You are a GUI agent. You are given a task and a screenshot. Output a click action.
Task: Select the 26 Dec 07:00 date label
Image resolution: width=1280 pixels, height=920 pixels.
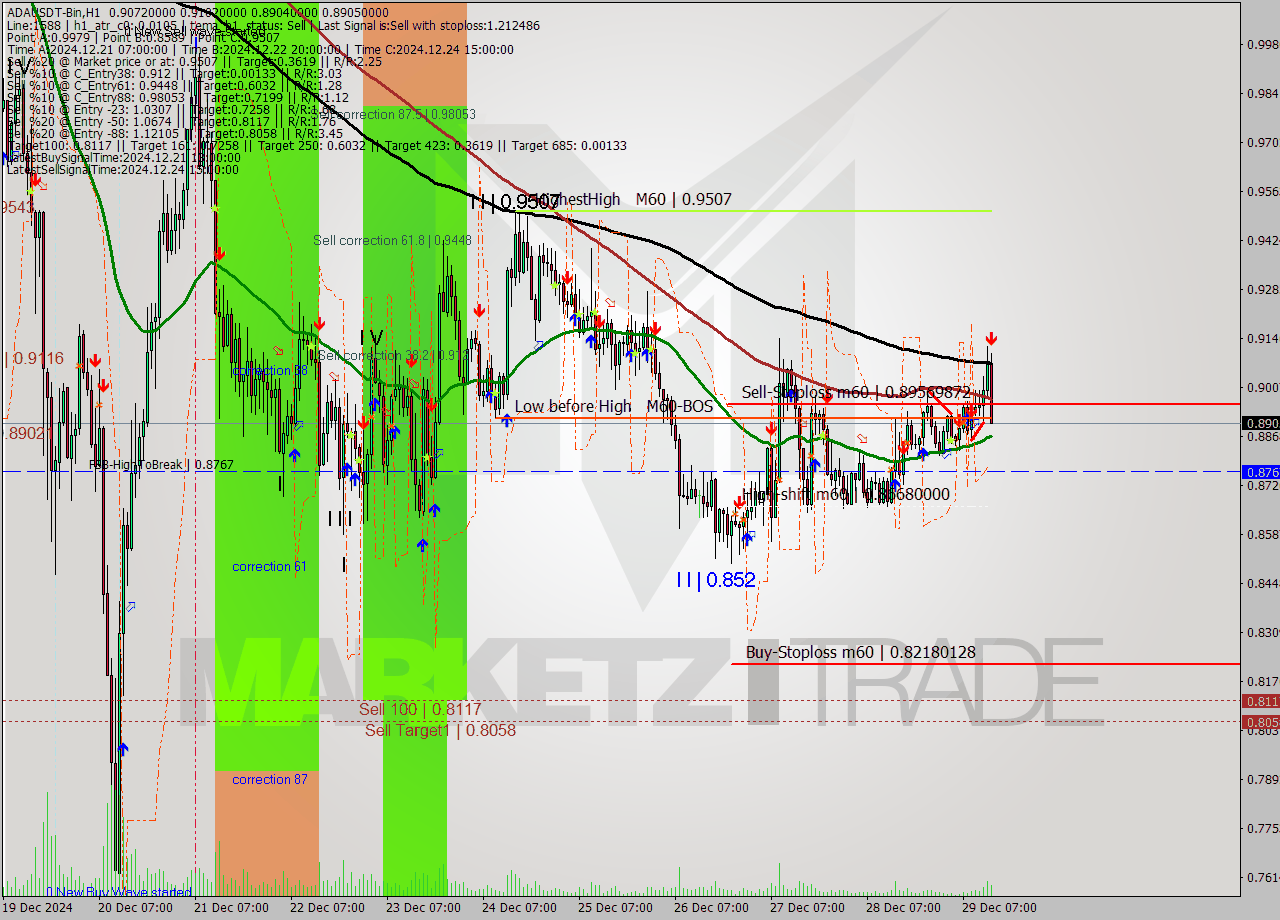[711, 908]
